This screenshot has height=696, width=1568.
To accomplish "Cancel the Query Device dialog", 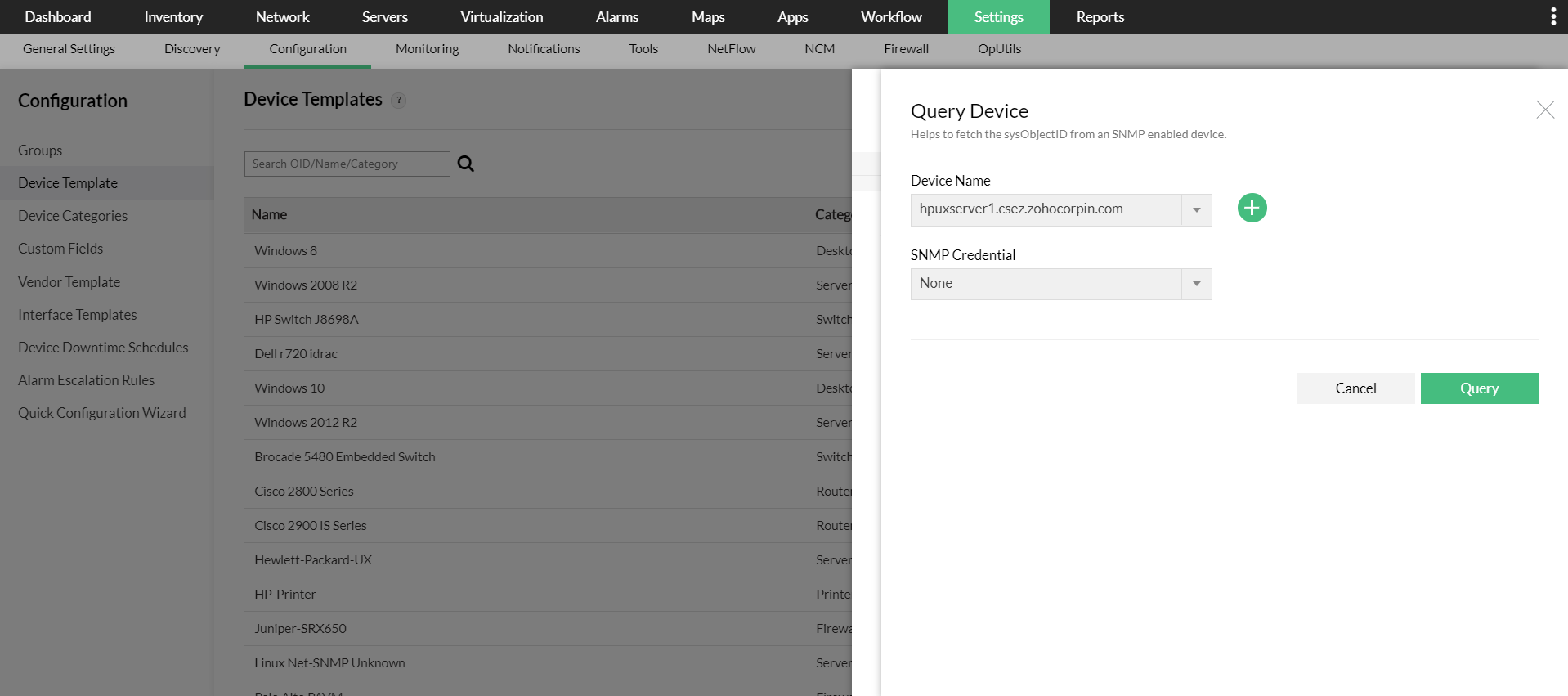I will (1355, 388).
